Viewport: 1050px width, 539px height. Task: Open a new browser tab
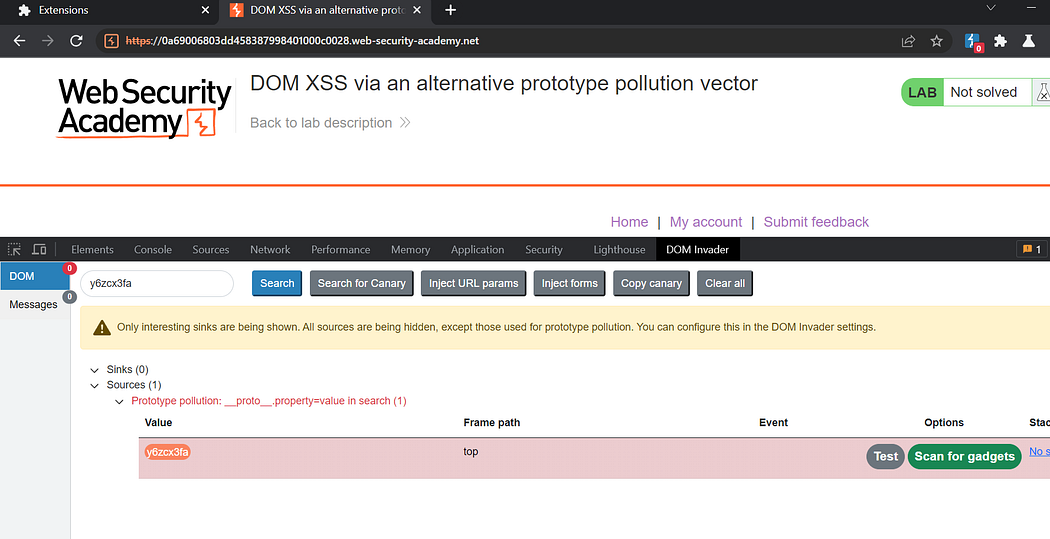(x=451, y=10)
